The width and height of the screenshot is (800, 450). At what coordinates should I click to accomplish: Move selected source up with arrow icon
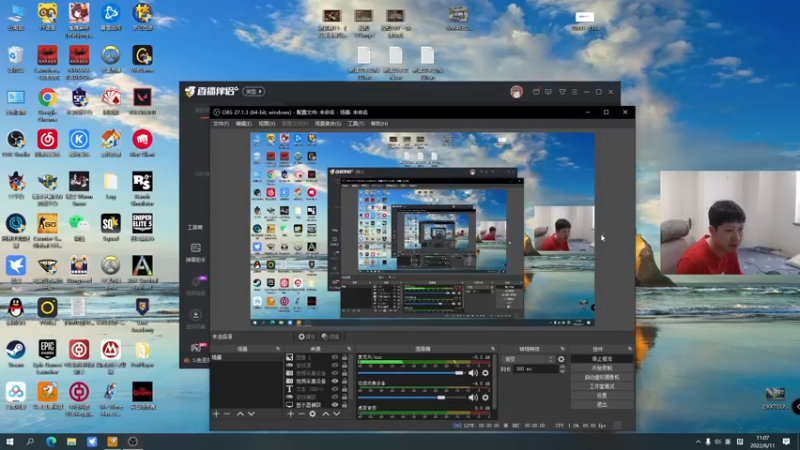click(x=326, y=414)
